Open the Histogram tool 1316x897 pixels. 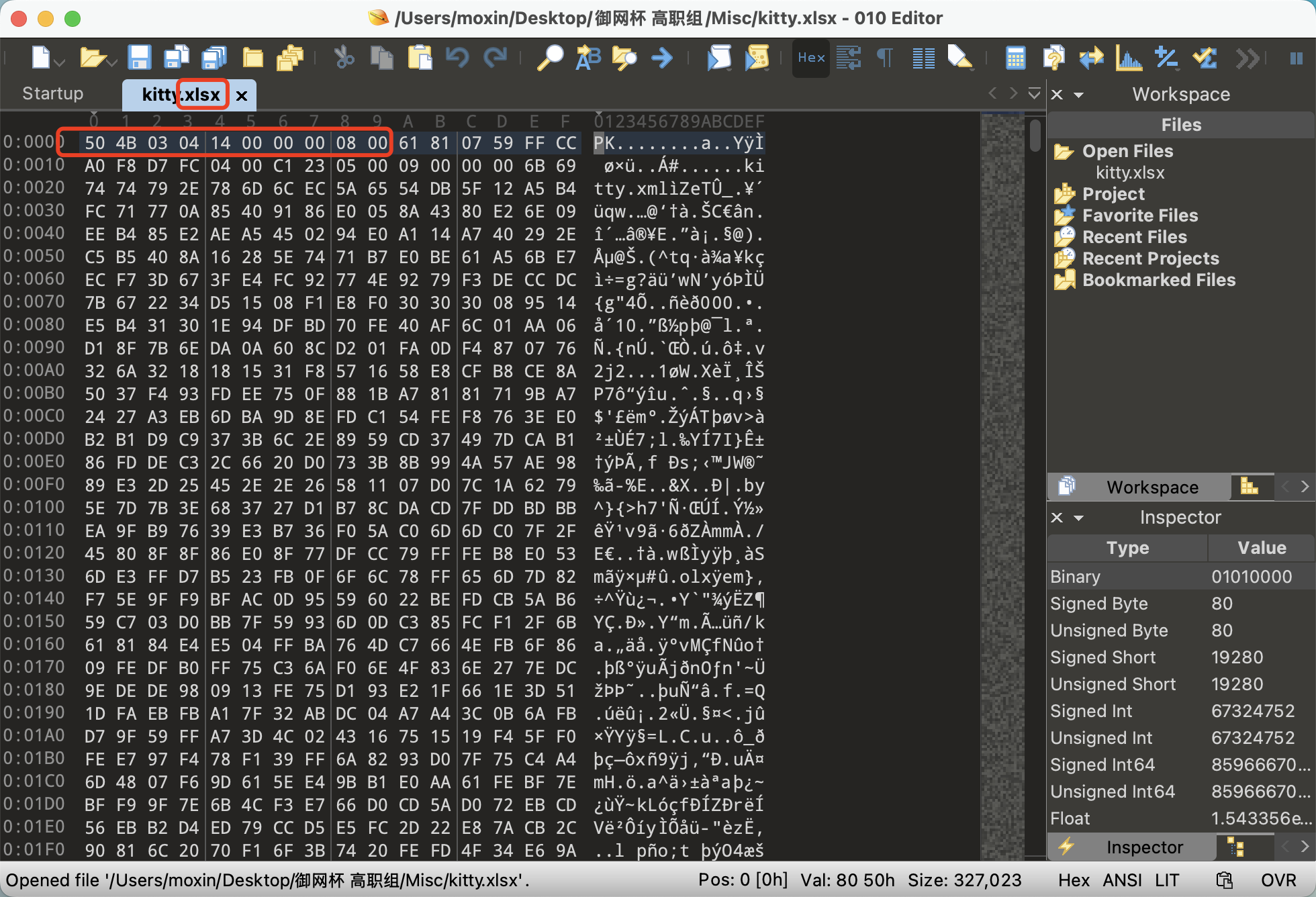pos(1129,58)
